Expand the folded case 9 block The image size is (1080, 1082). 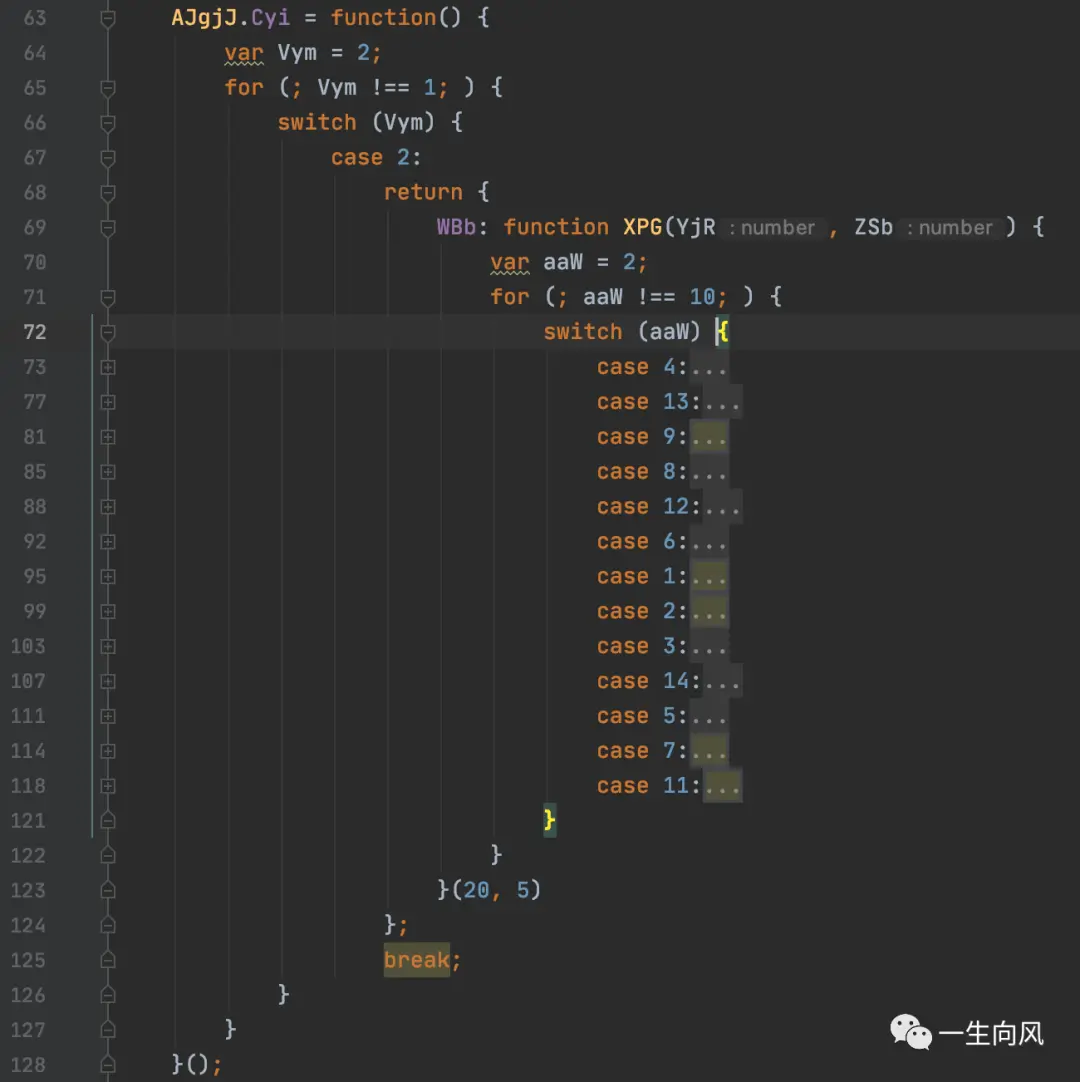(x=108, y=437)
